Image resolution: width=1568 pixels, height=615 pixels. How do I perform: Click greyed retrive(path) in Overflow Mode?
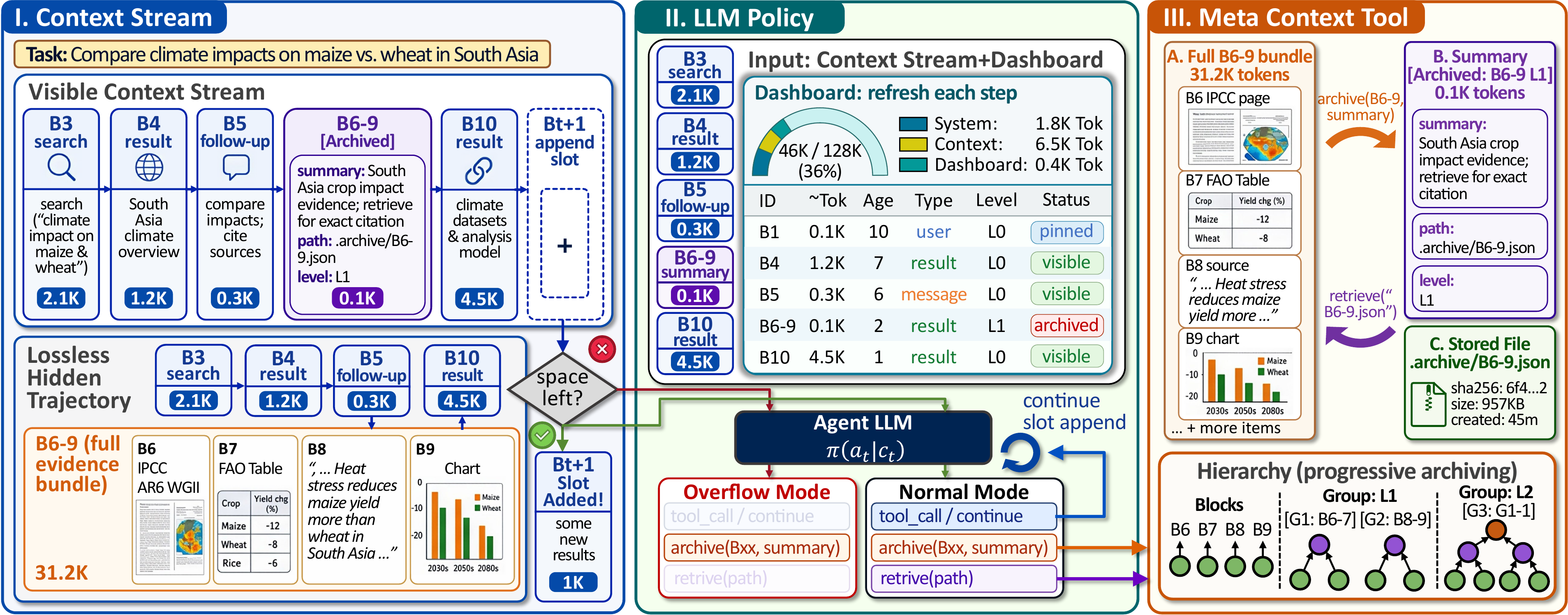[756, 578]
